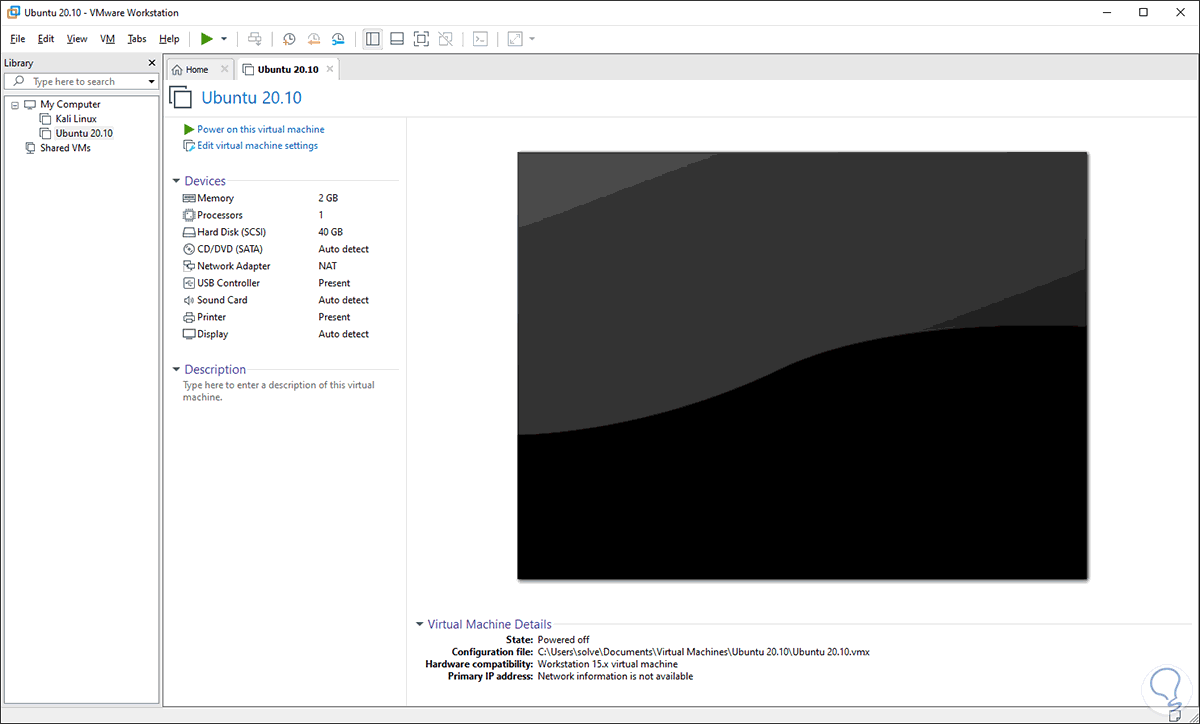
Task: Toggle the Show Library sidebar icon
Action: coord(372,39)
